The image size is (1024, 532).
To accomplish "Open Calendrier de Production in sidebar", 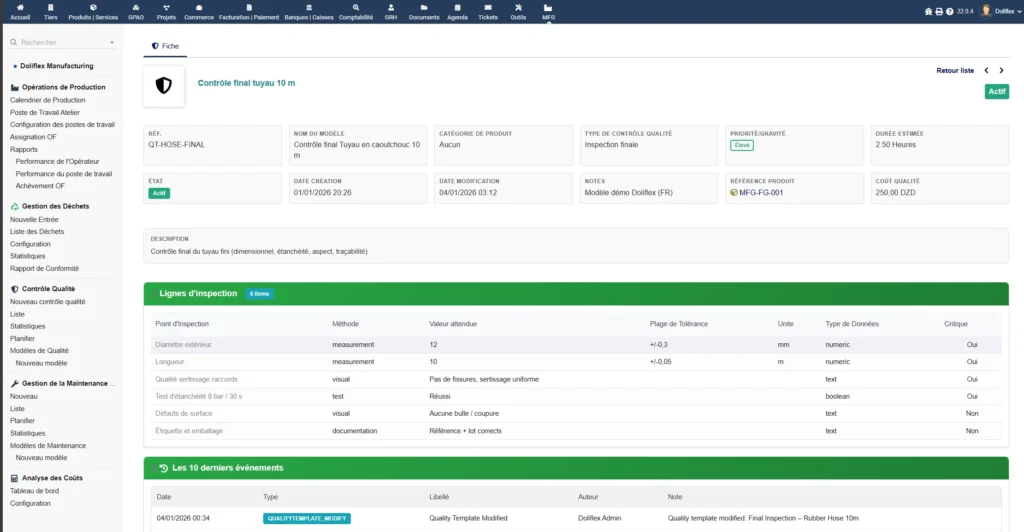I will coord(47,100).
